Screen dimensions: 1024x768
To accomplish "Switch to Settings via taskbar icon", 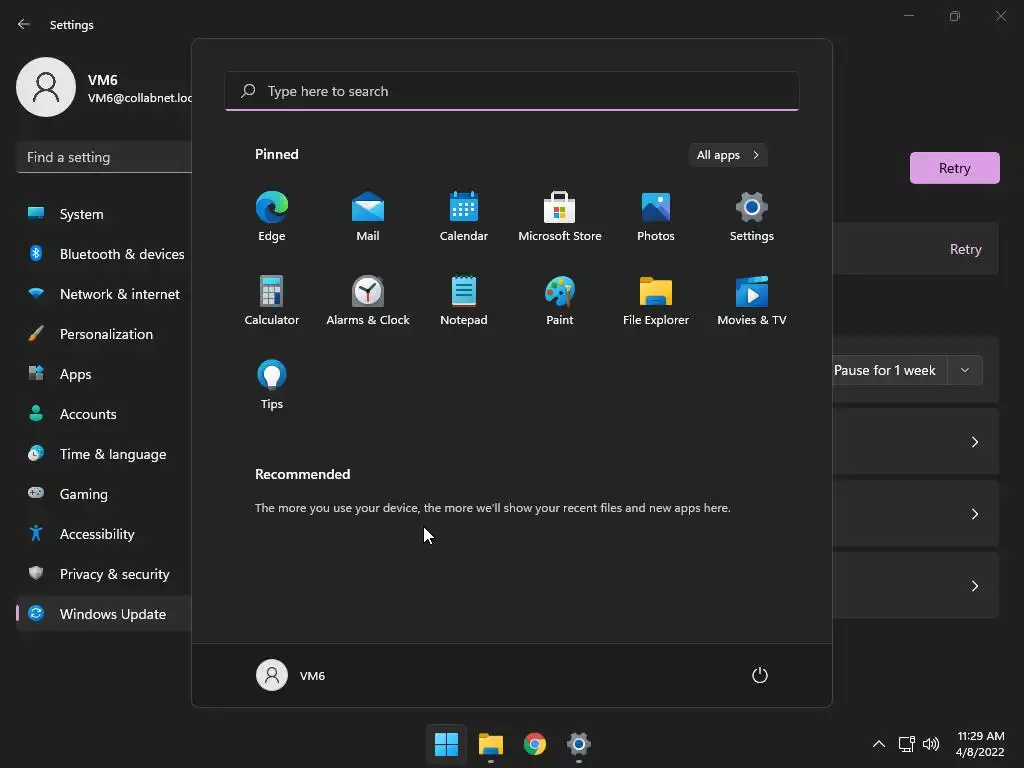I will (x=579, y=744).
